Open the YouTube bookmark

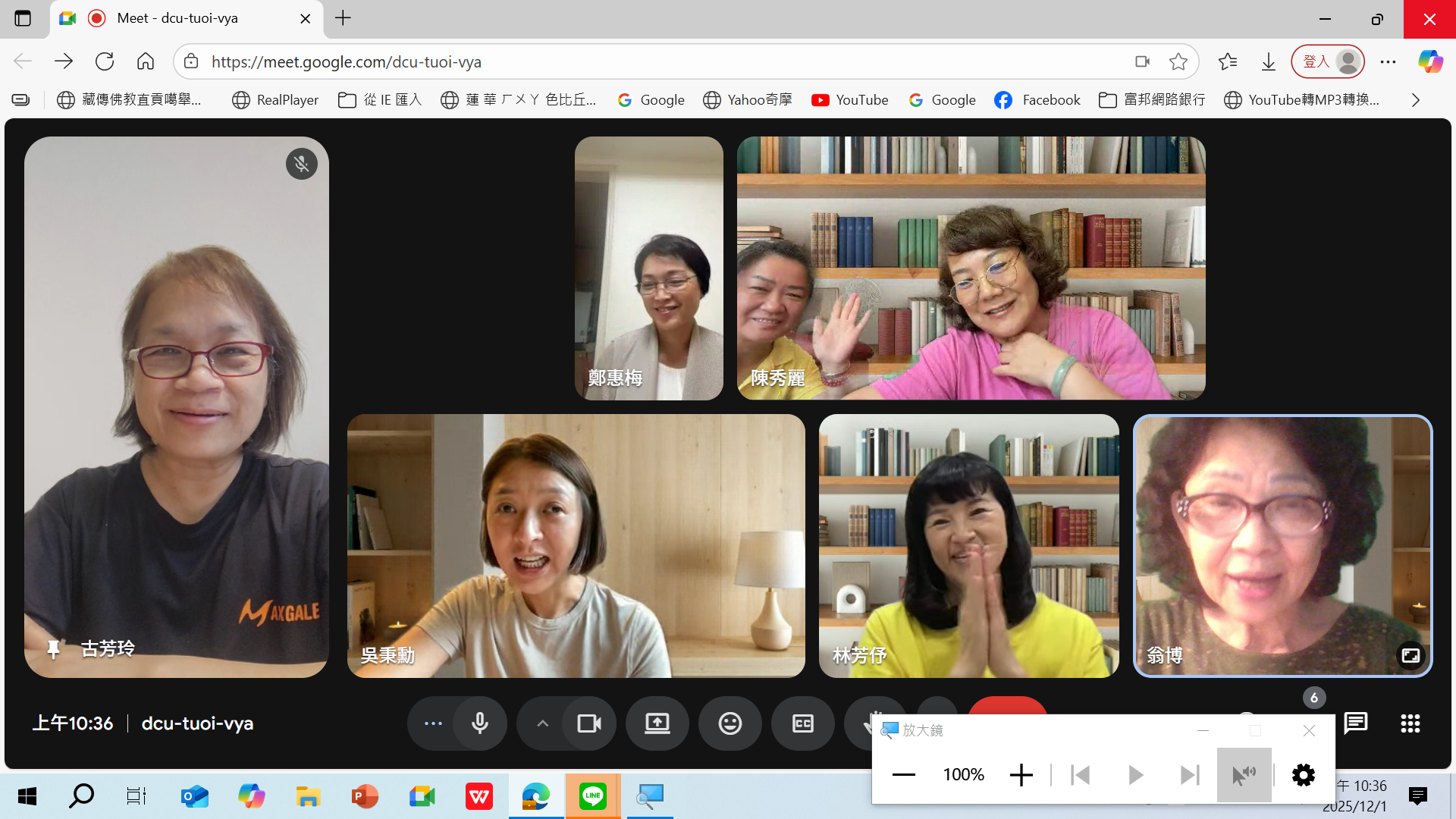click(849, 100)
